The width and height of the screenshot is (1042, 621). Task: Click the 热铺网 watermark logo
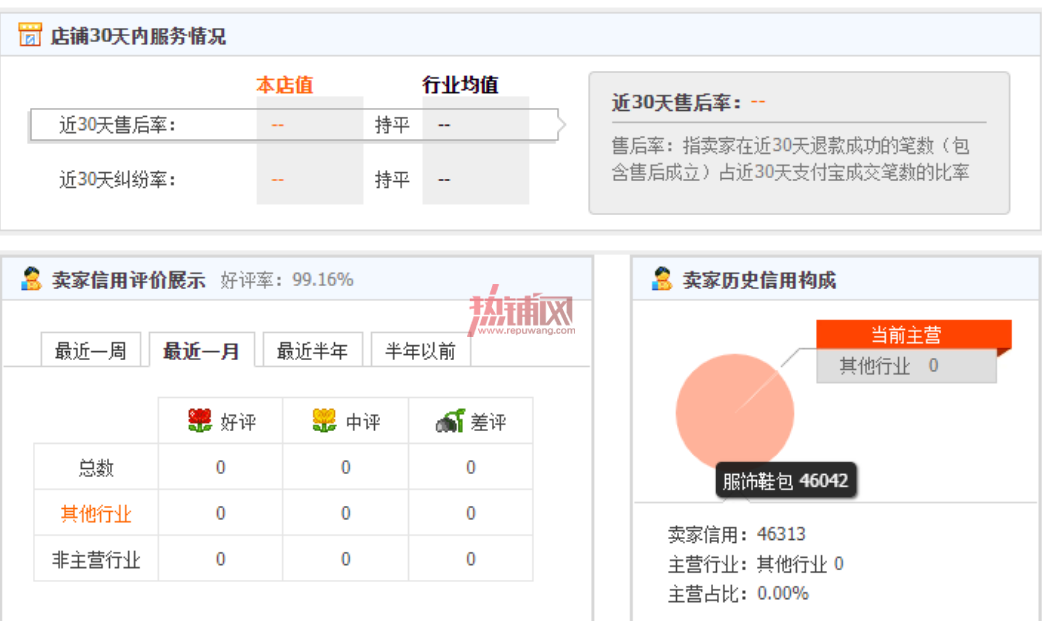[522, 310]
